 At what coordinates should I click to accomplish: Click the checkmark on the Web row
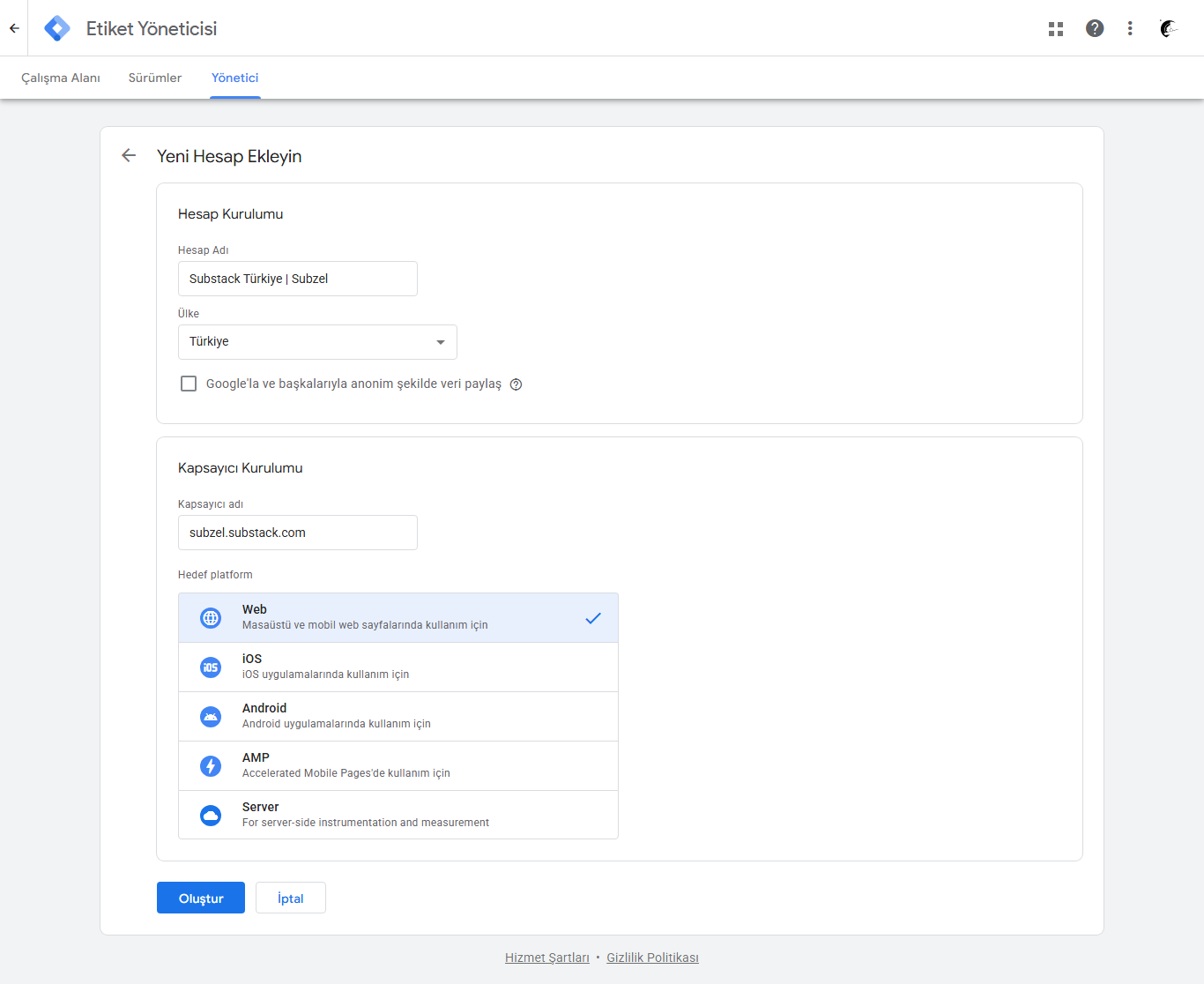click(x=593, y=618)
